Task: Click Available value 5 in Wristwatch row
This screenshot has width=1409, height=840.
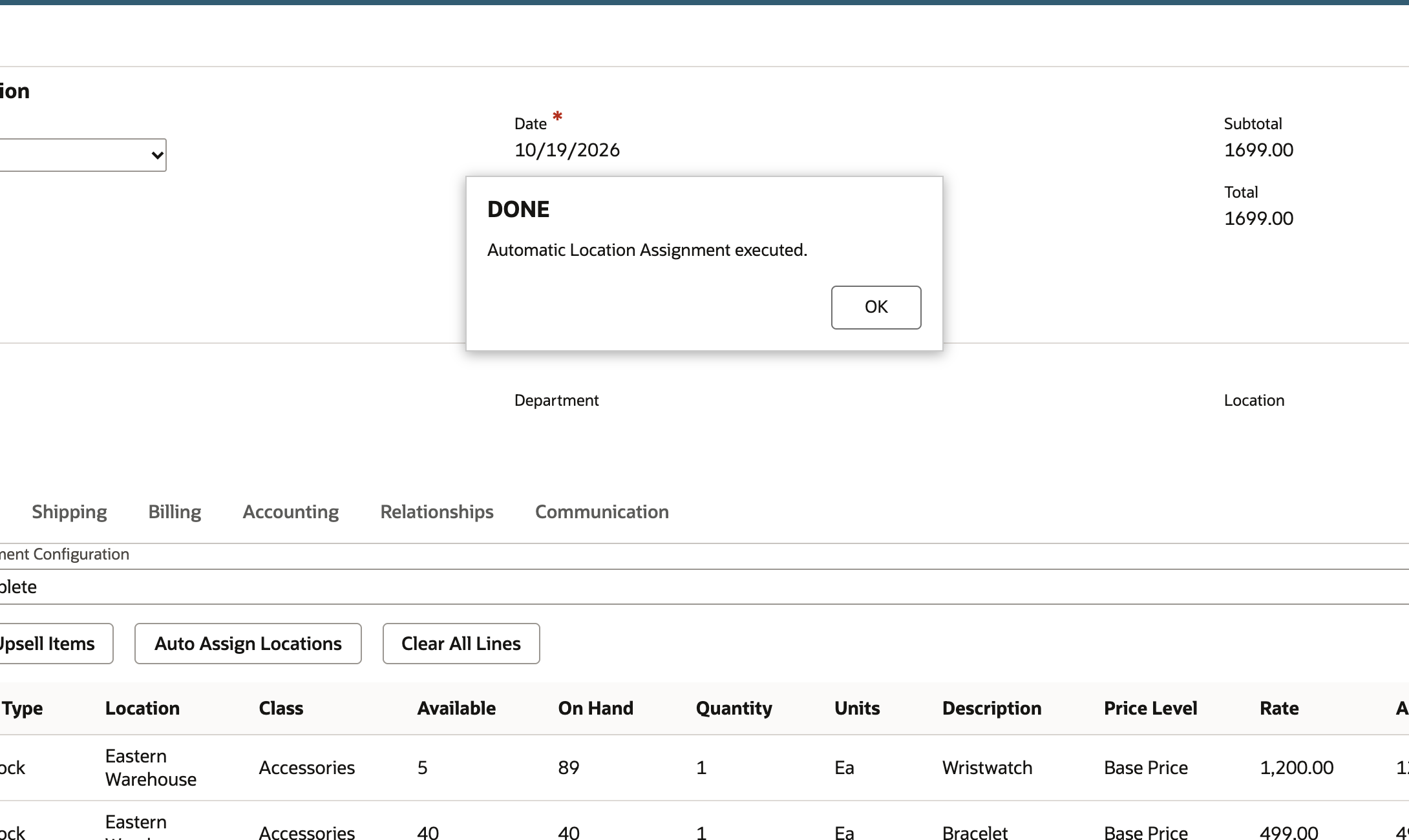Action: 422,768
